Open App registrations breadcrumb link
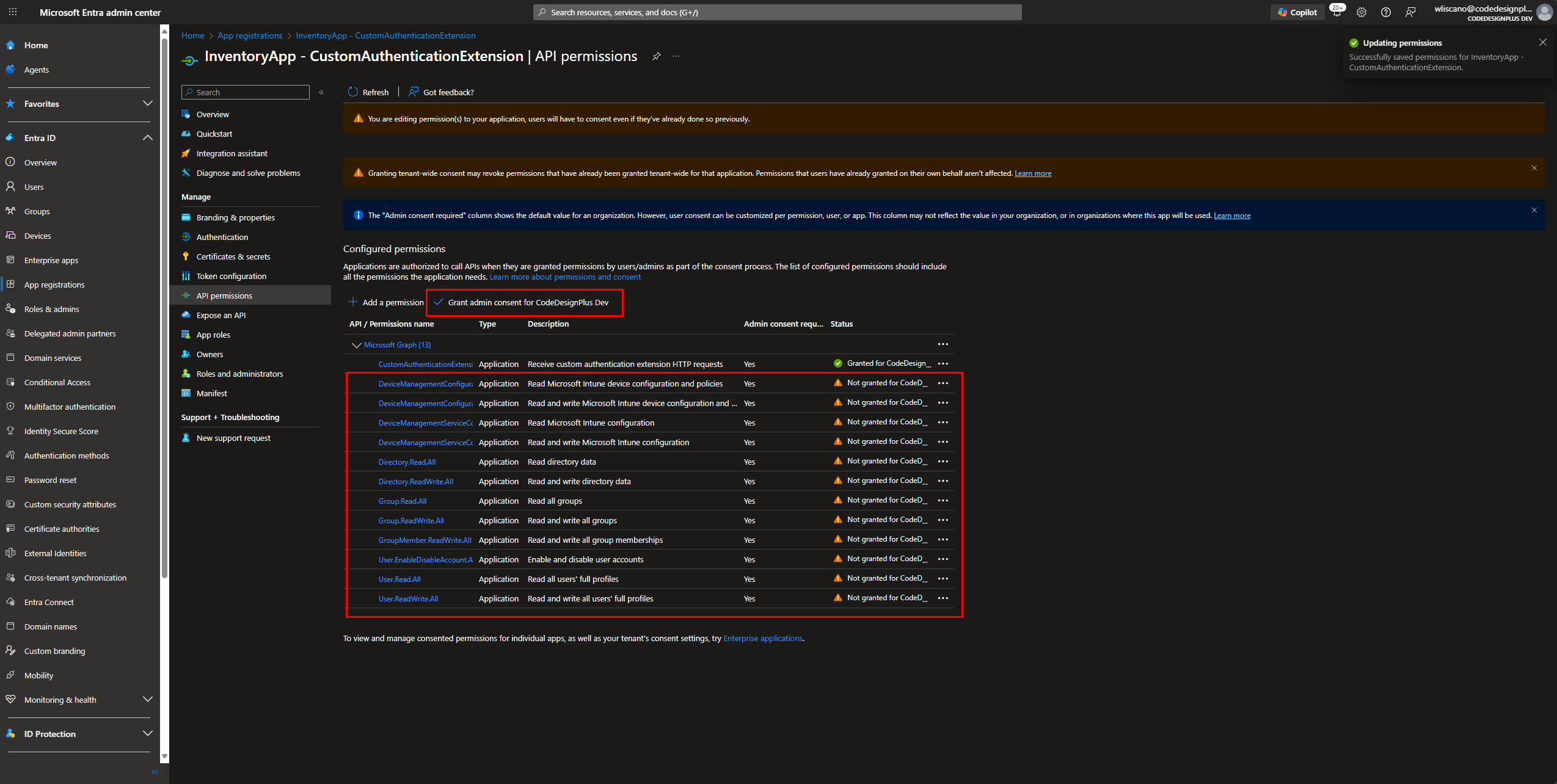 point(250,35)
